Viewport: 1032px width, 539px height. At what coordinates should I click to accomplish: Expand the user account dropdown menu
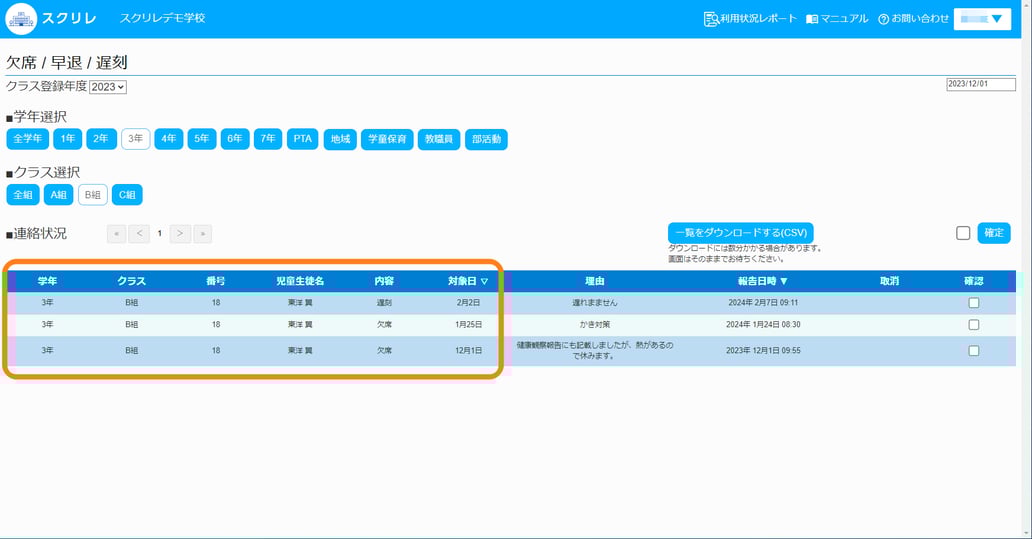(982, 19)
